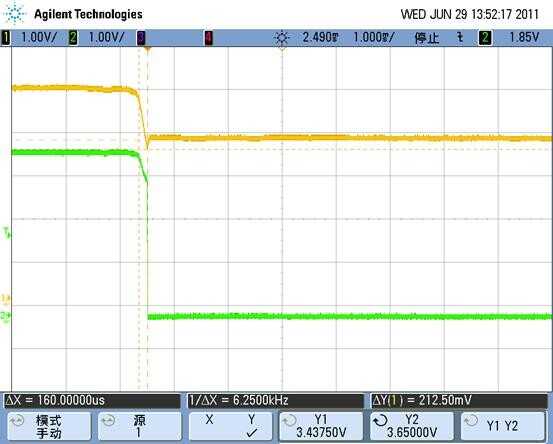Screen dimensions: 553x444
Task: Click the green trigger level T marker
Action: click(x=7, y=232)
